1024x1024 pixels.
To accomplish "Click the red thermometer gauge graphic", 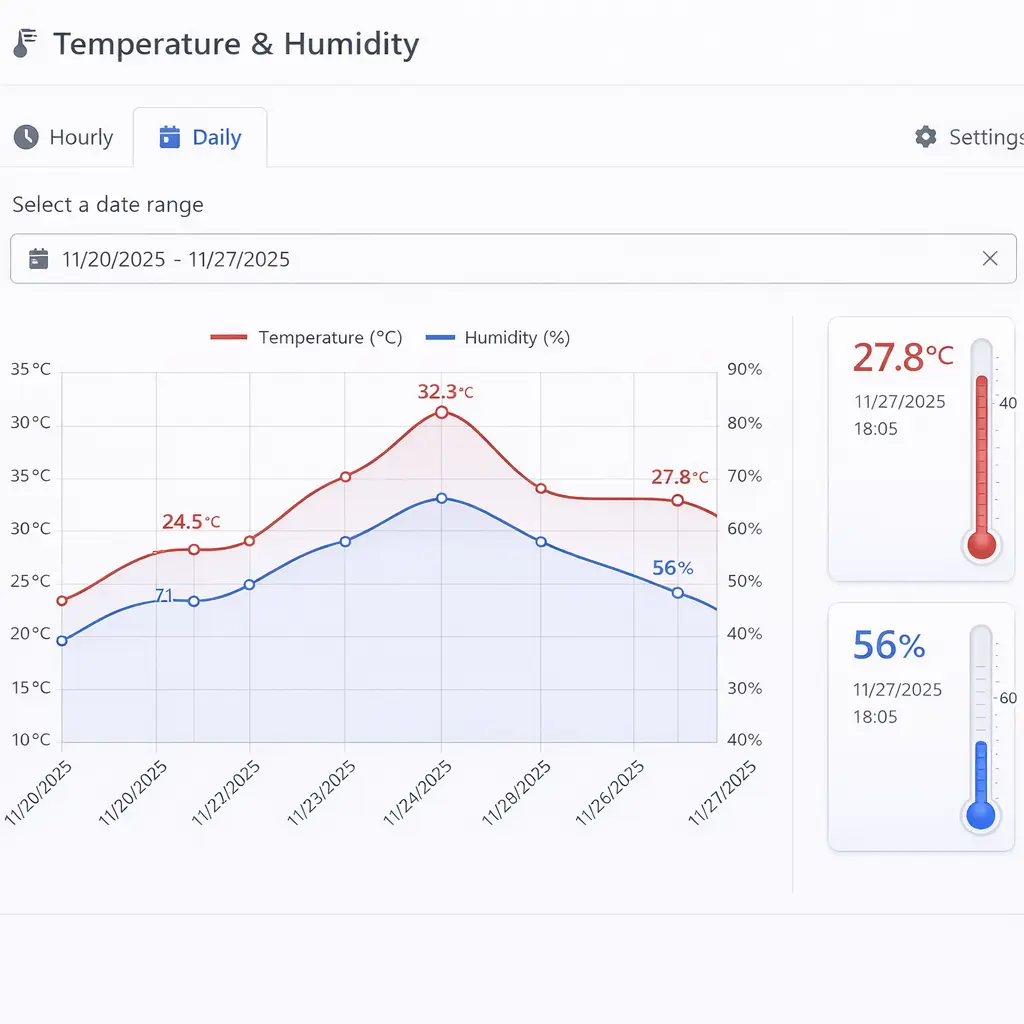I will click(x=981, y=450).
